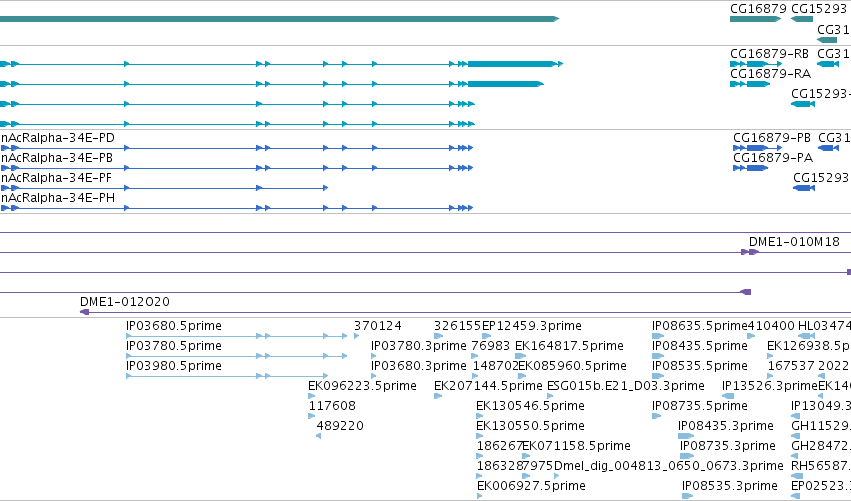The width and height of the screenshot is (851, 501).
Task: Select the EK096223.5prime EST
Action: (312, 396)
